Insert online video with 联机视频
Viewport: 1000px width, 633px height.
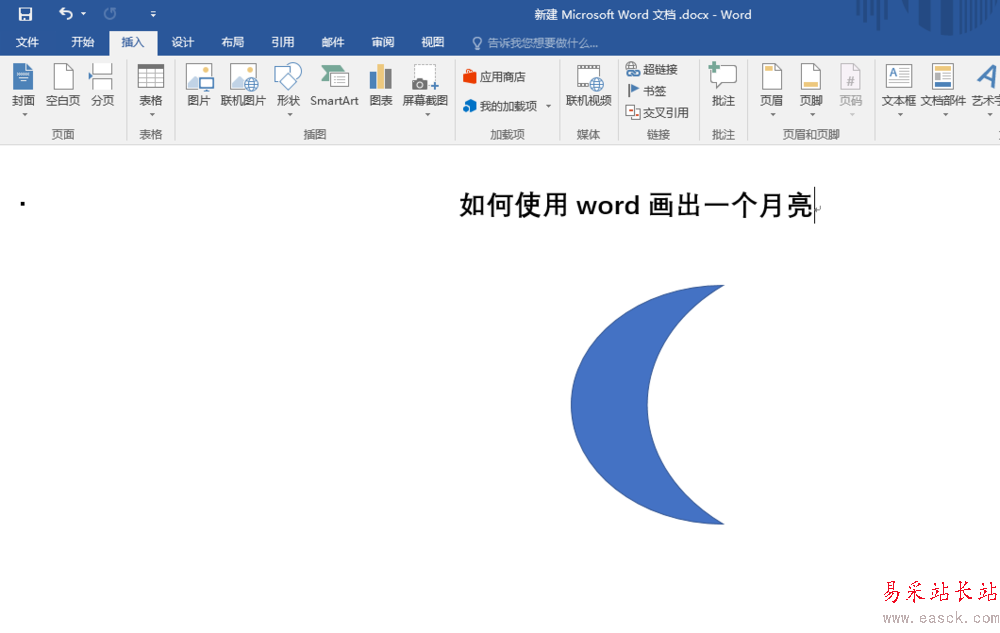[x=589, y=85]
